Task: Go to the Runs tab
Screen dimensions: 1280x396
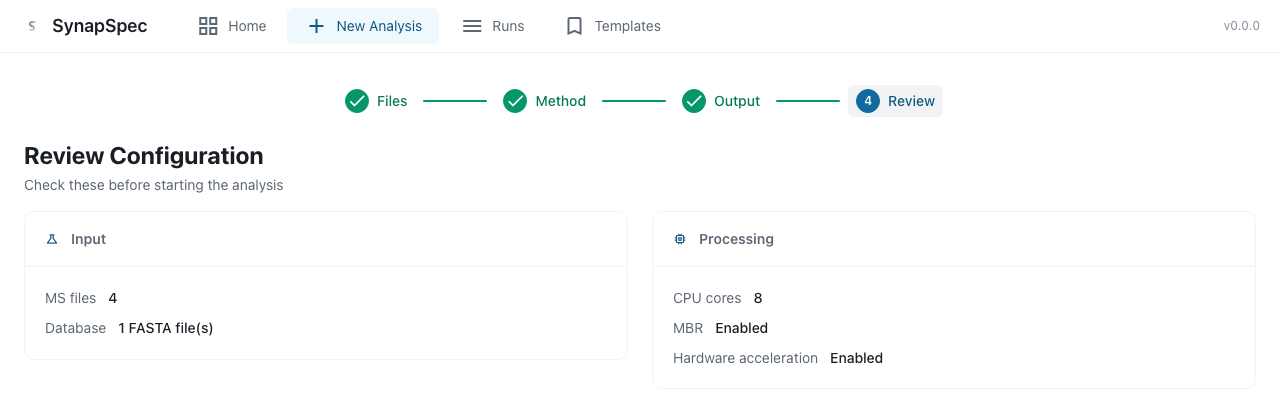Action: tap(493, 26)
